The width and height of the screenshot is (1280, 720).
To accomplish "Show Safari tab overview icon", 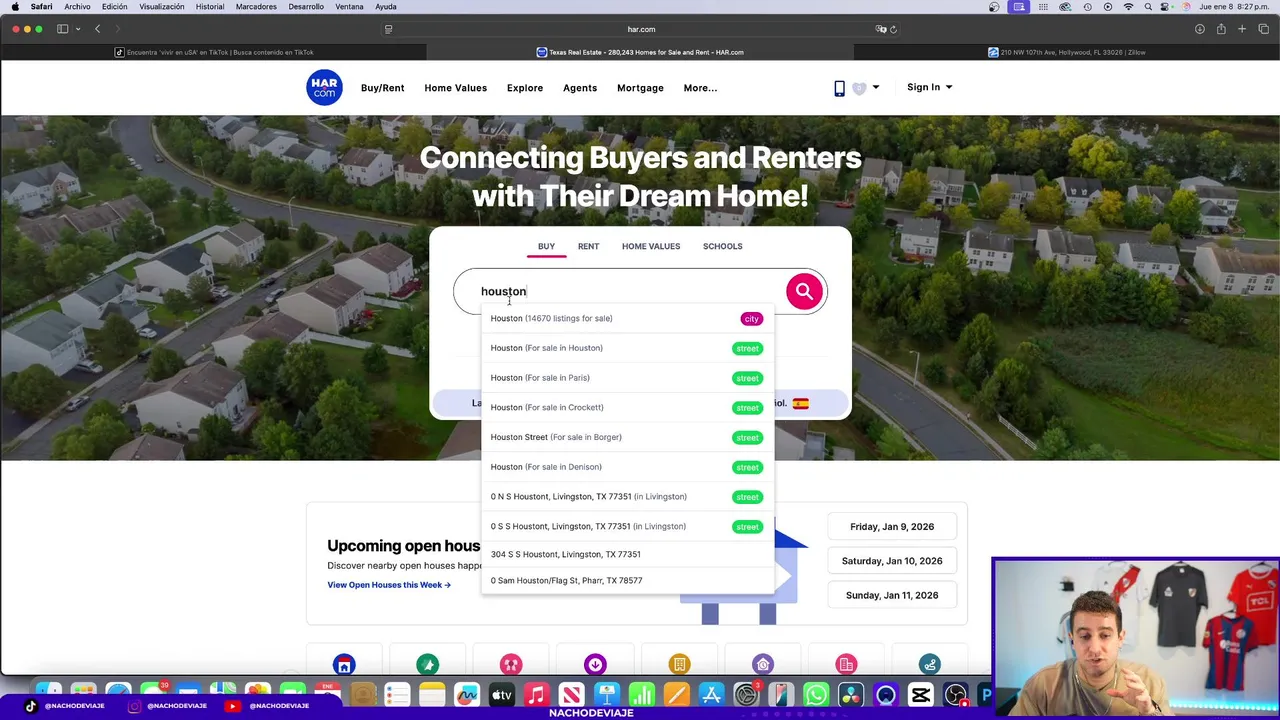I will click(1263, 29).
